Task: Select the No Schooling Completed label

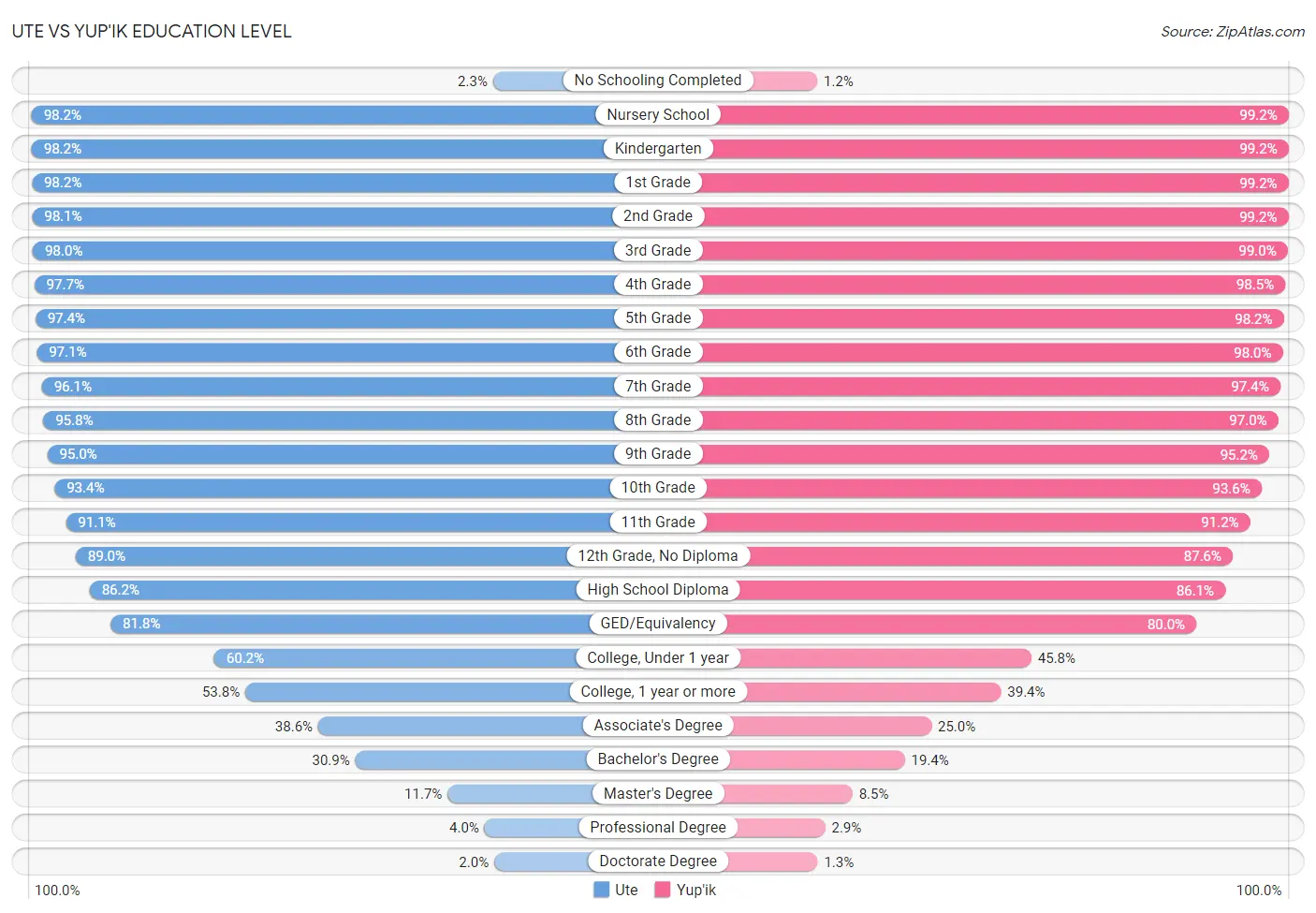Action: [658, 81]
